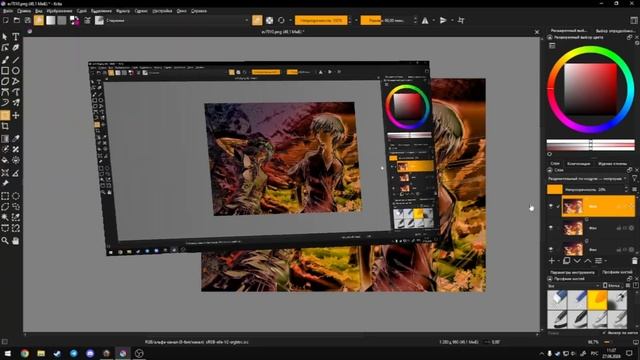Select the Line tool

pos(16,60)
